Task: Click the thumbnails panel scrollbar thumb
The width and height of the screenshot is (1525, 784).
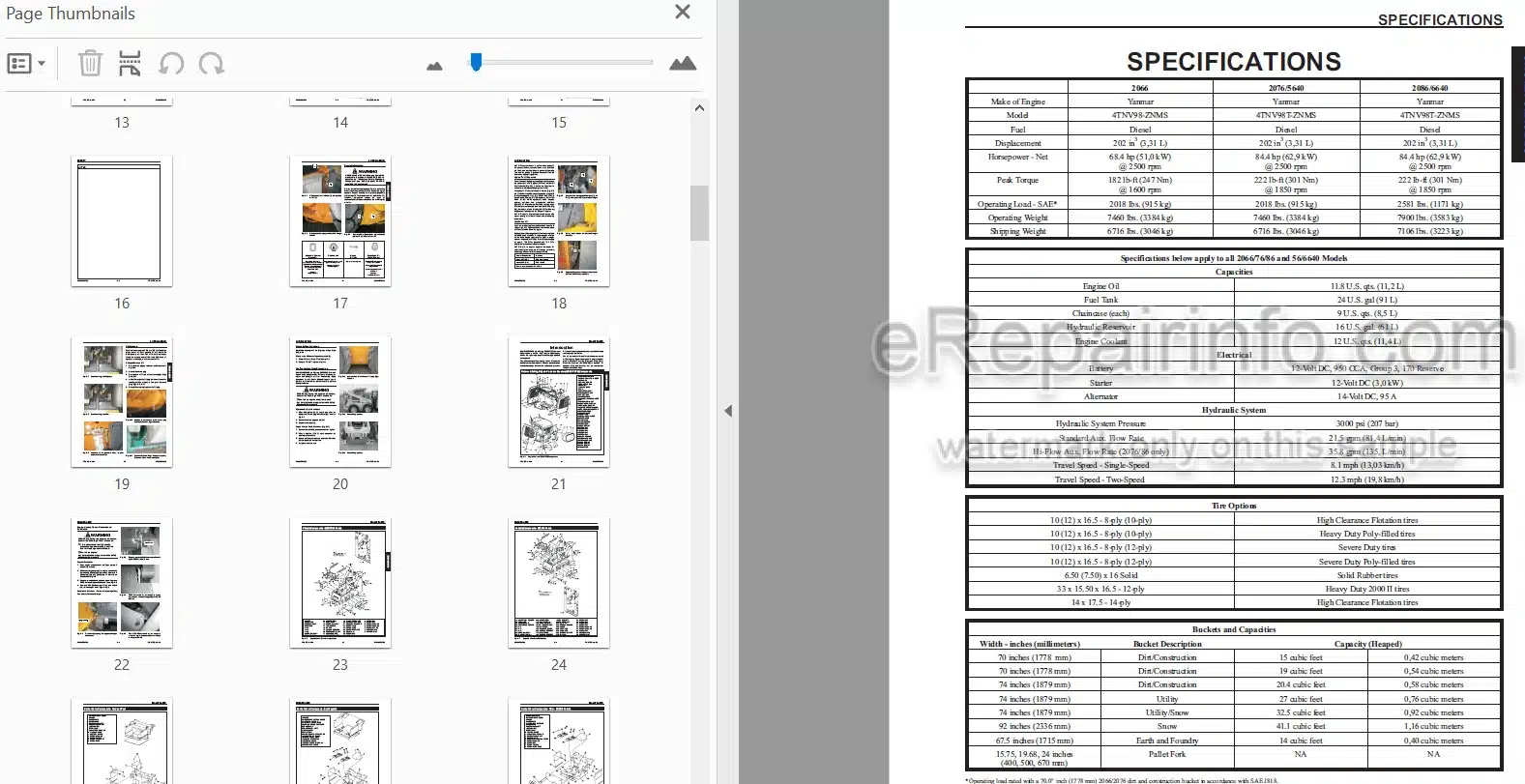Action: (699, 213)
